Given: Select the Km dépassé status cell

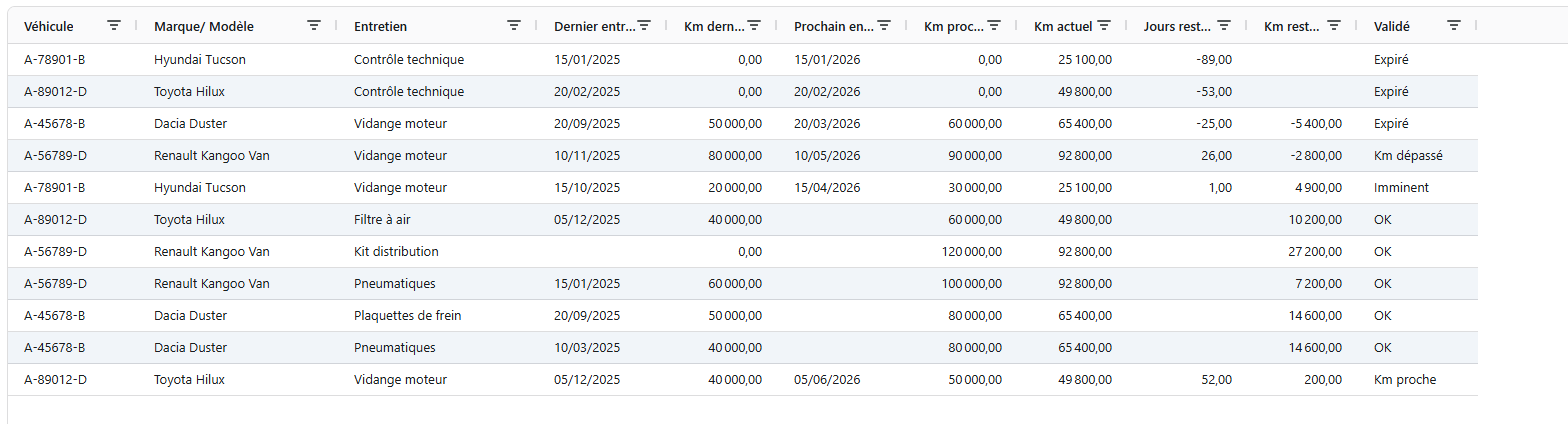Looking at the screenshot, I should tap(1408, 156).
